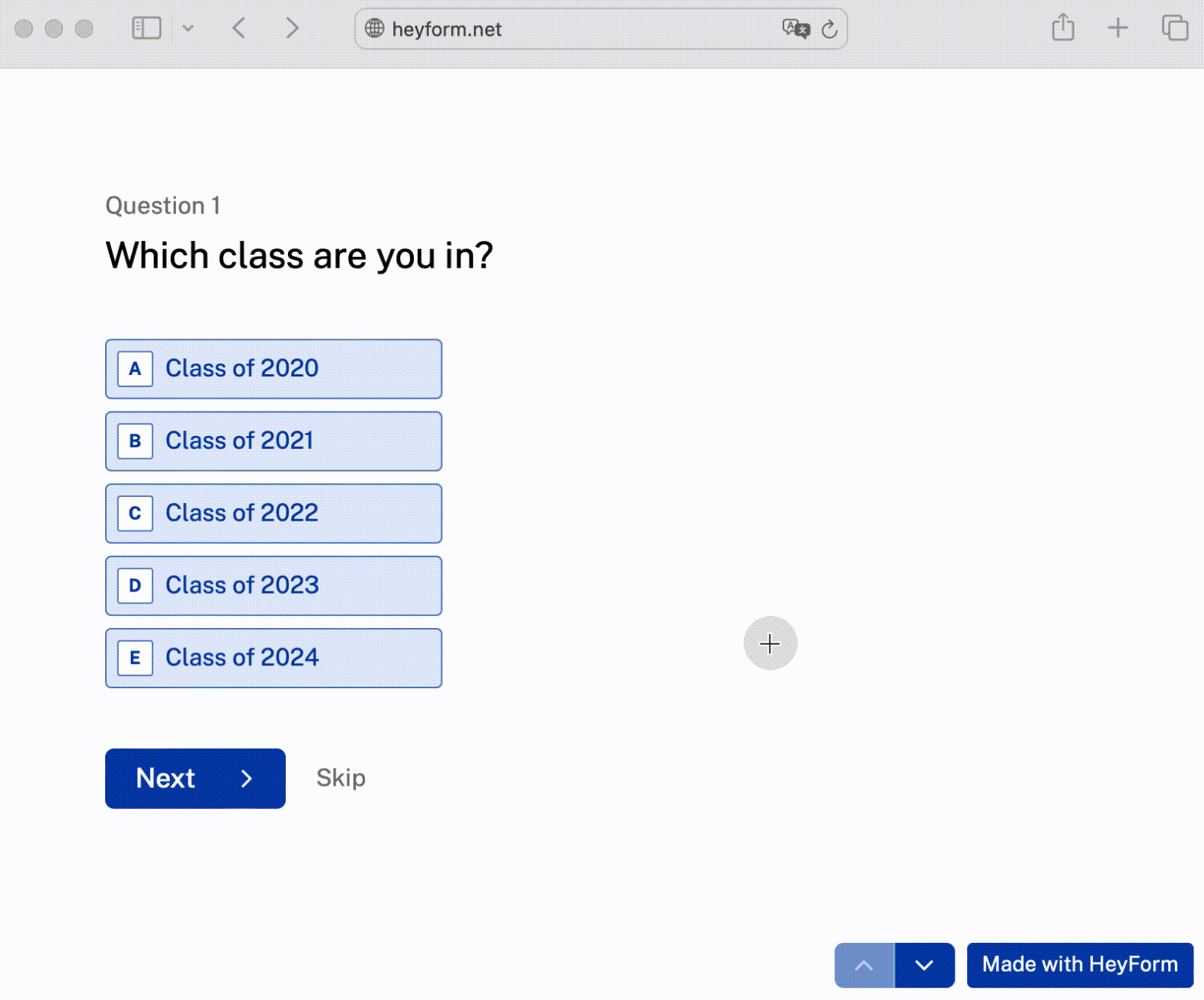Show the tab overview icon

pos(1174,28)
